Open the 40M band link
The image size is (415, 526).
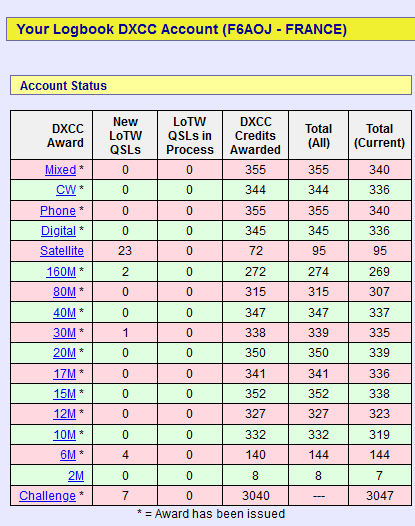64,313
